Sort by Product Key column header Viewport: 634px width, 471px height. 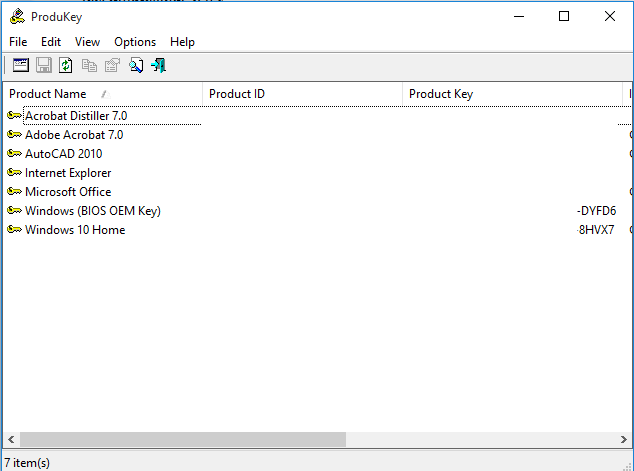513,94
